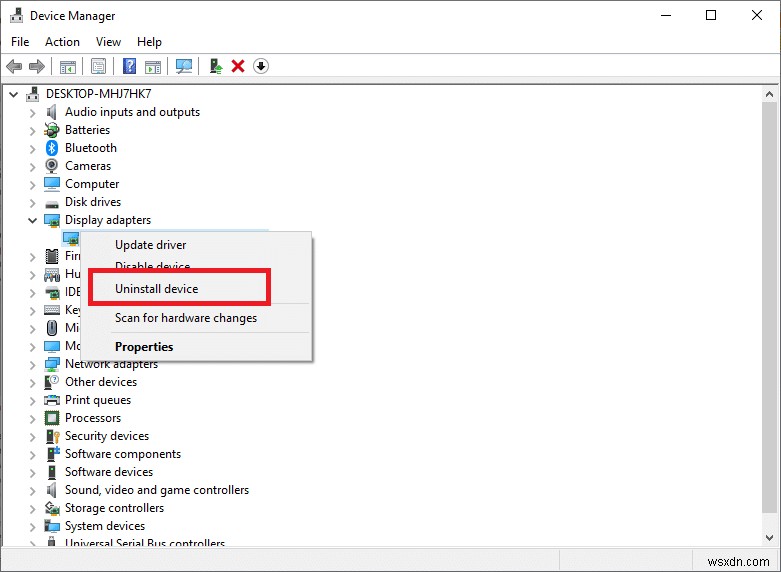This screenshot has width=781, height=572.
Task: Choose Update driver from context menu
Action: tap(150, 245)
